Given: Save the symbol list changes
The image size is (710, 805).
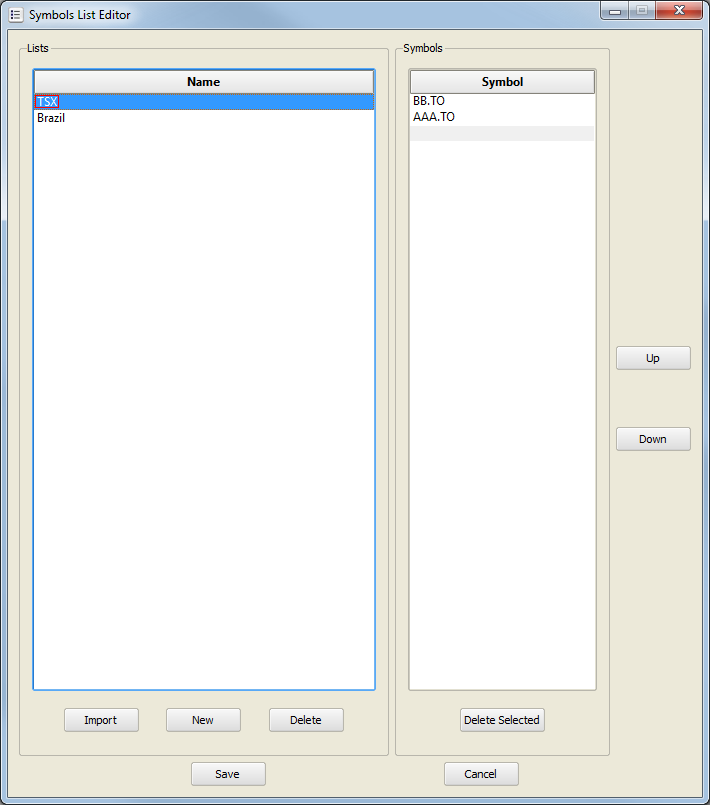Looking at the screenshot, I should click(x=228, y=774).
